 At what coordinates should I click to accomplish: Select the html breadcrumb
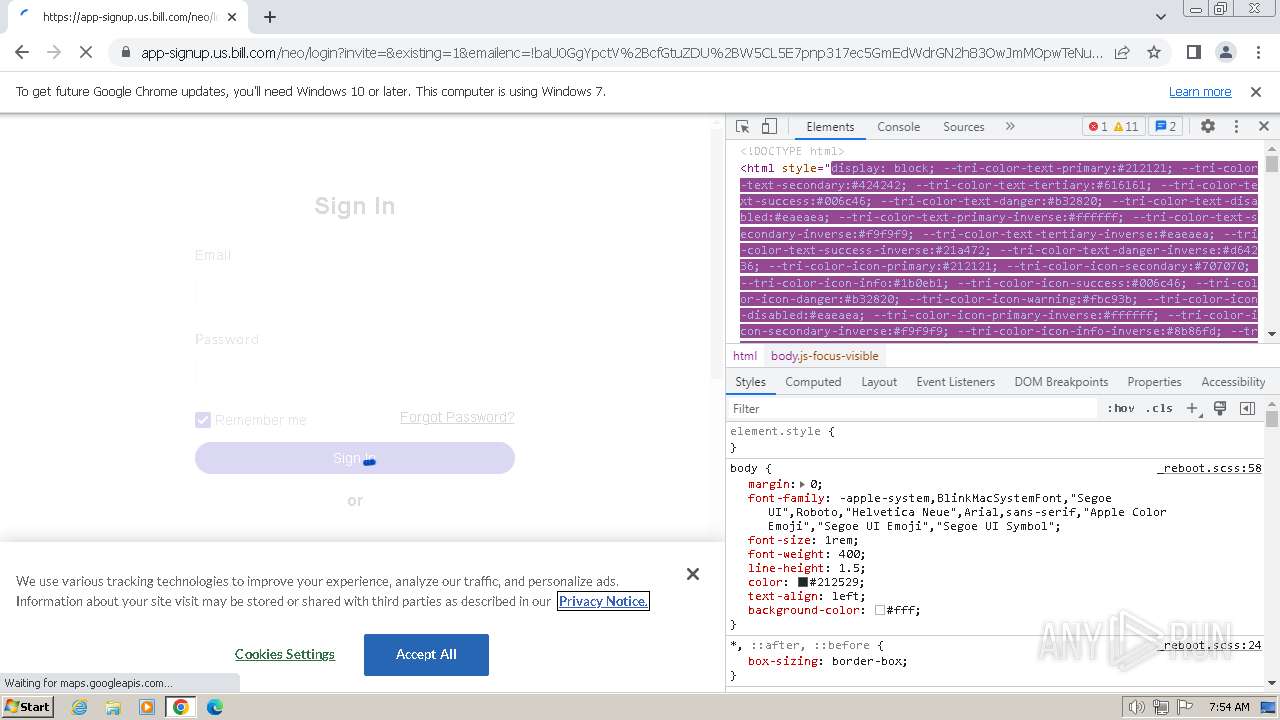pos(745,356)
